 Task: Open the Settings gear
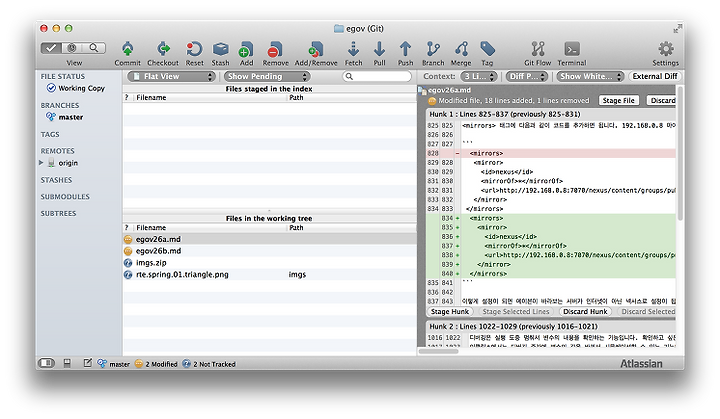click(x=666, y=49)
